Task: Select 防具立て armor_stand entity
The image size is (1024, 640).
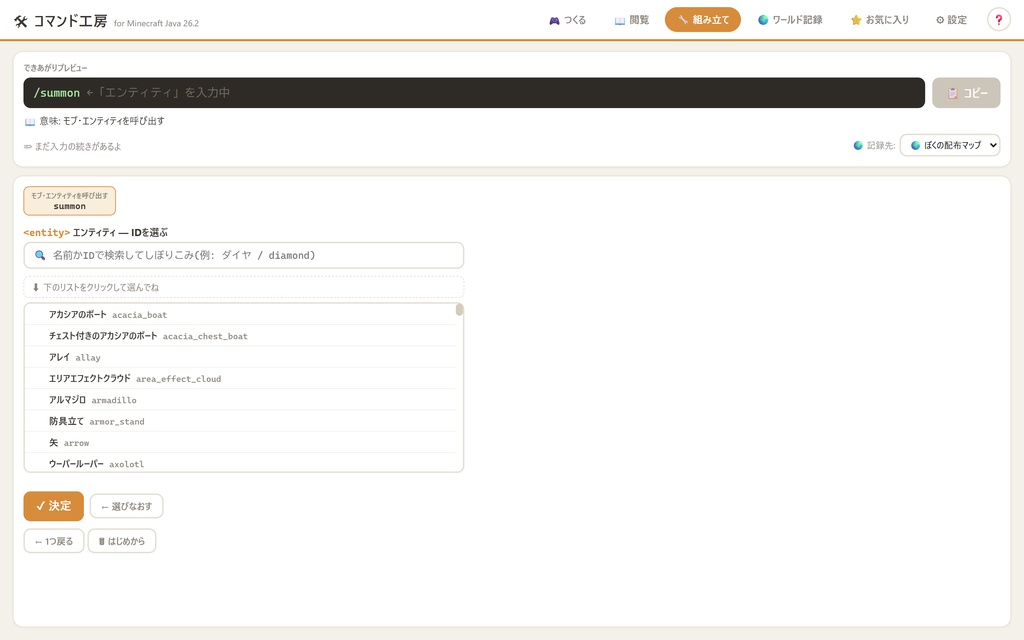Action: tap(240, 421)
